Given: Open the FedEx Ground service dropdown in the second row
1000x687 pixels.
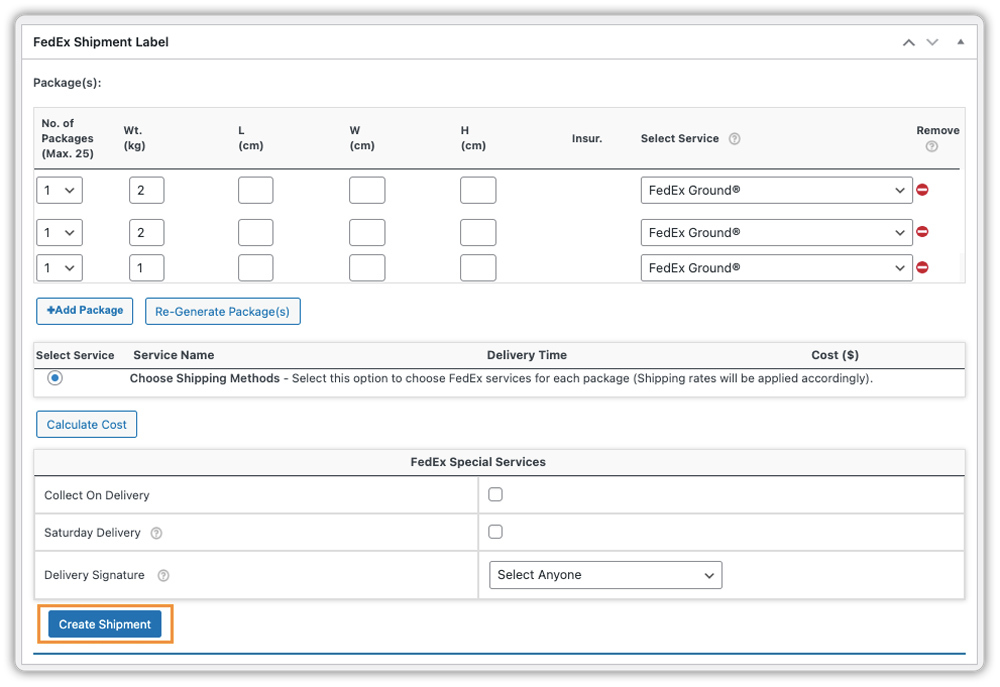Looking at the screenshot, I should click(777, 232).
